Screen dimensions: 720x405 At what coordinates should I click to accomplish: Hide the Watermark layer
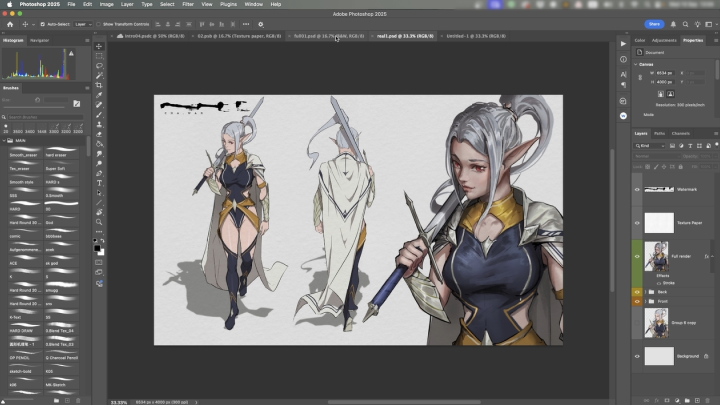coord(638,189)
